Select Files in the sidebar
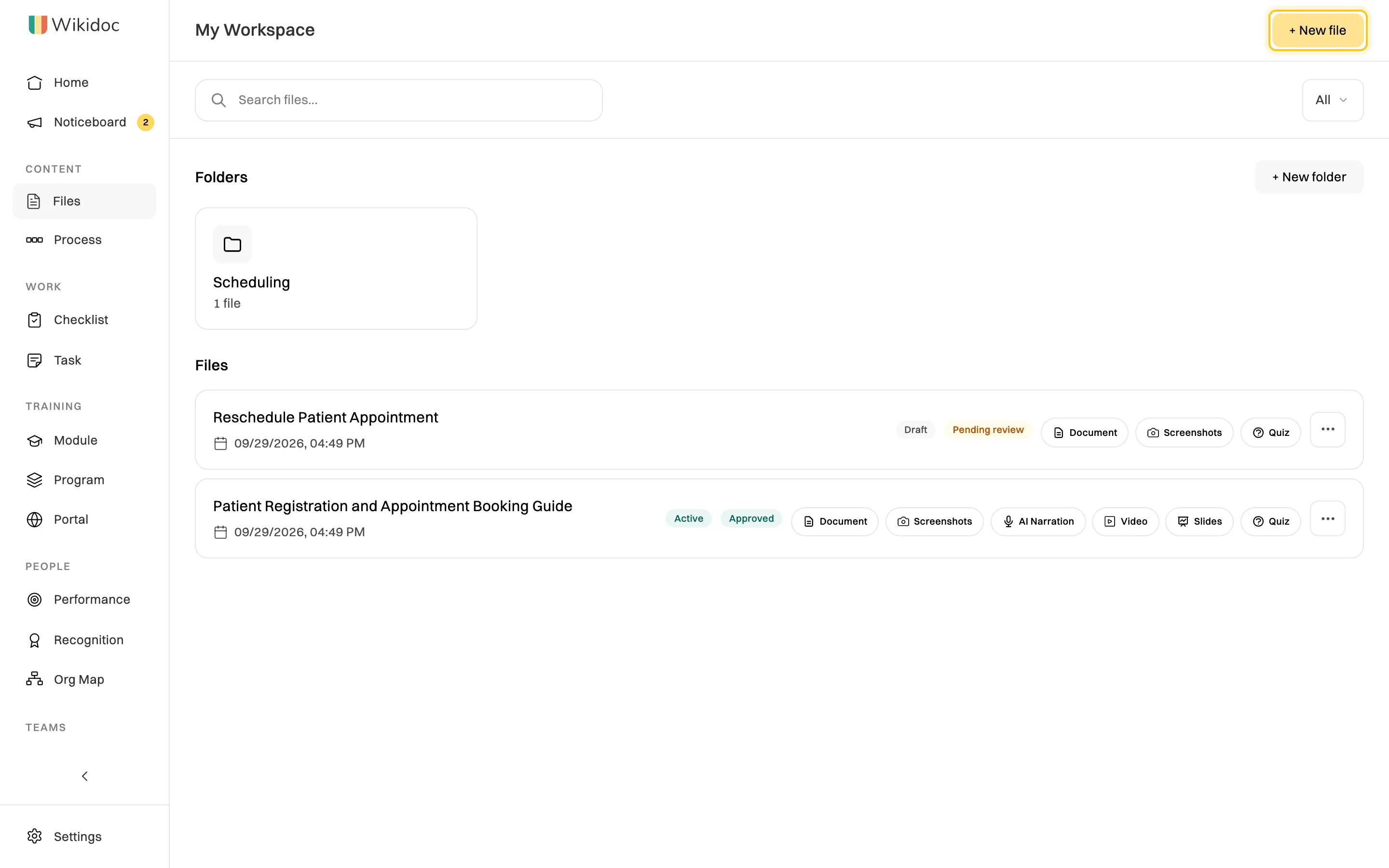Image resolution: width=1389 pixels, height=868 pixels. [84, 202]
